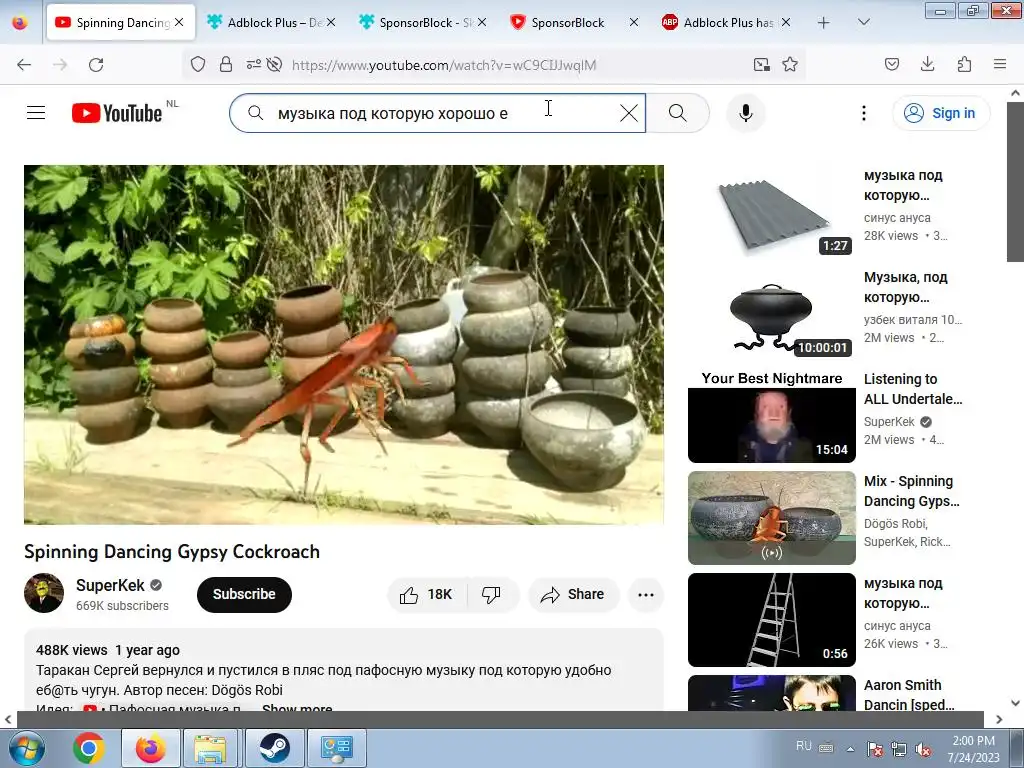This screenshot has width=1024, height=768.
Task: Subscribe to SuperKek channel
Action: [244, 594]
